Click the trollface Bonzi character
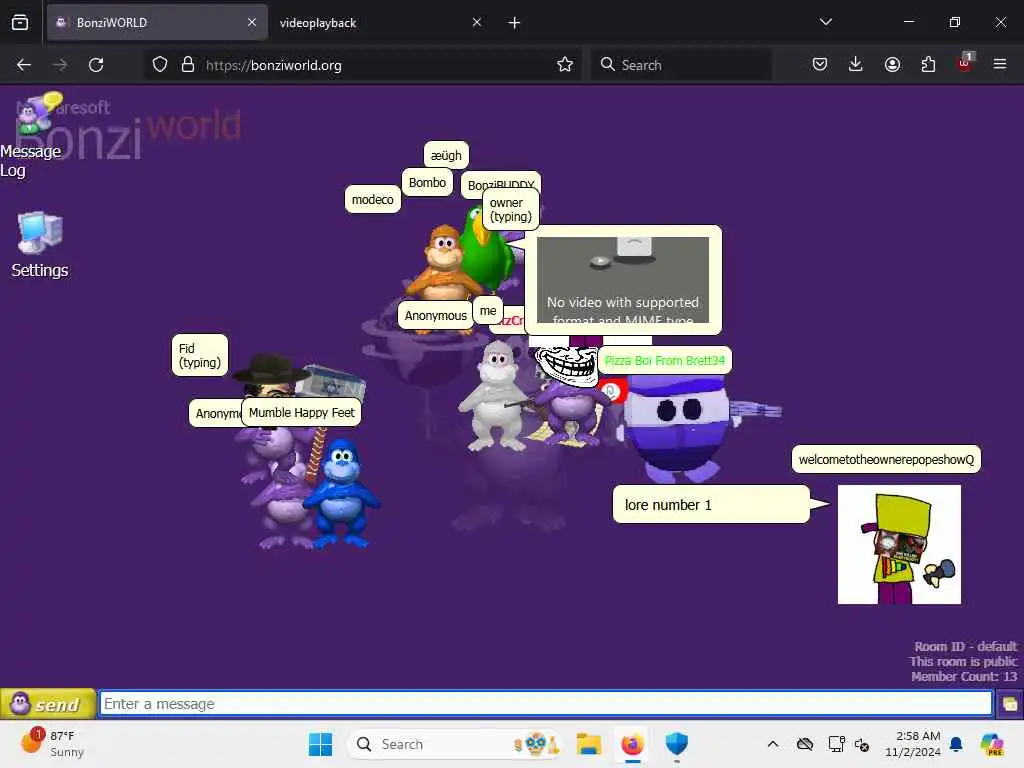 coord(569,395)
